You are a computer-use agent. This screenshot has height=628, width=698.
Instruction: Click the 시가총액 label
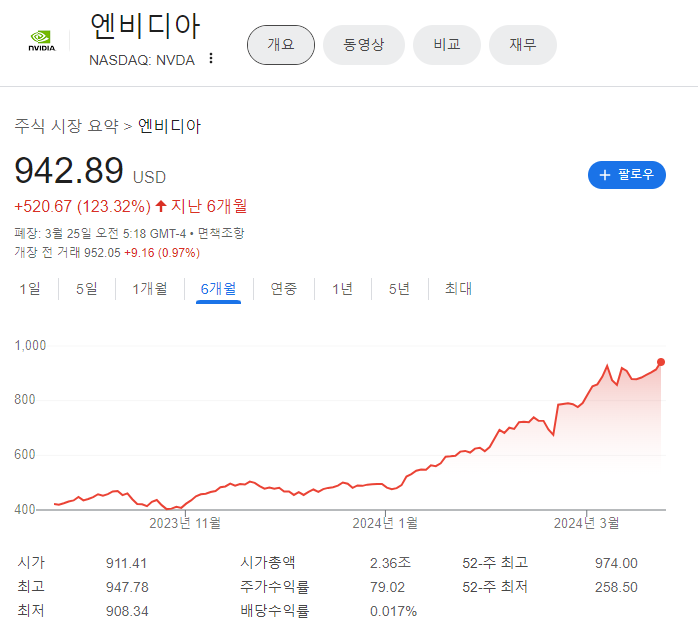tap(268, 562)
